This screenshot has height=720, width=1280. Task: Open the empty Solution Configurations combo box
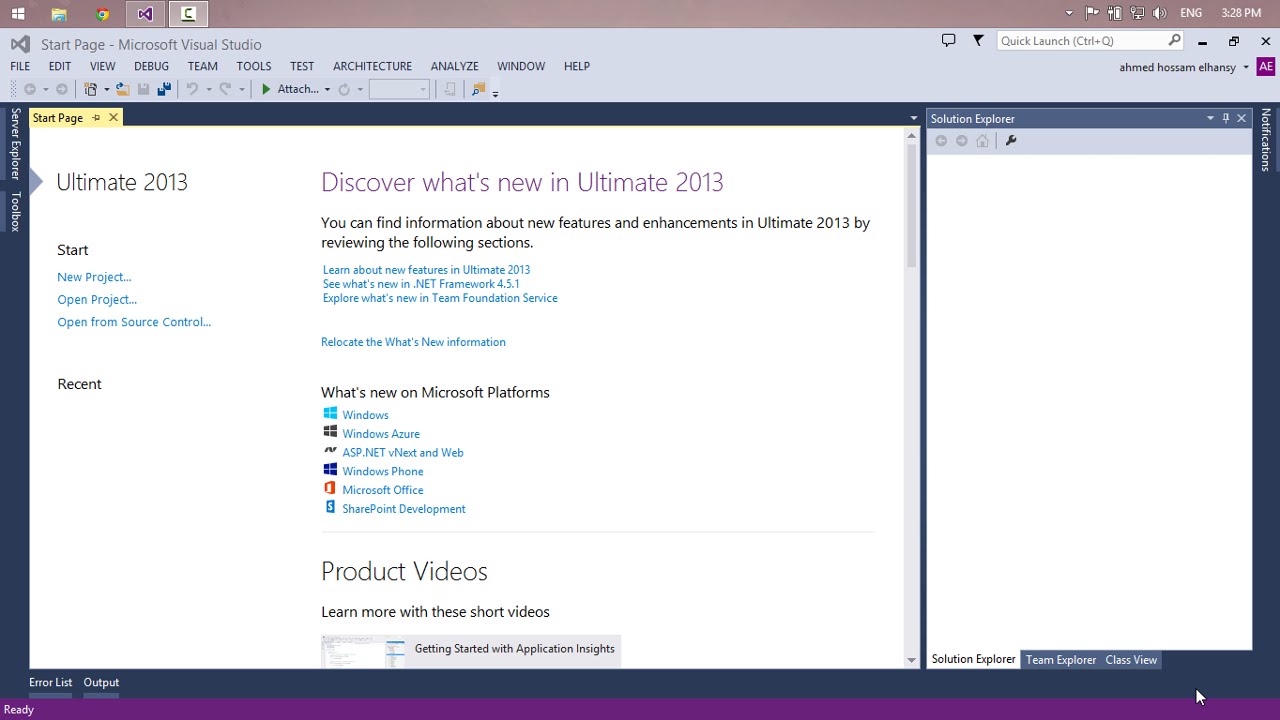(399, 89)
